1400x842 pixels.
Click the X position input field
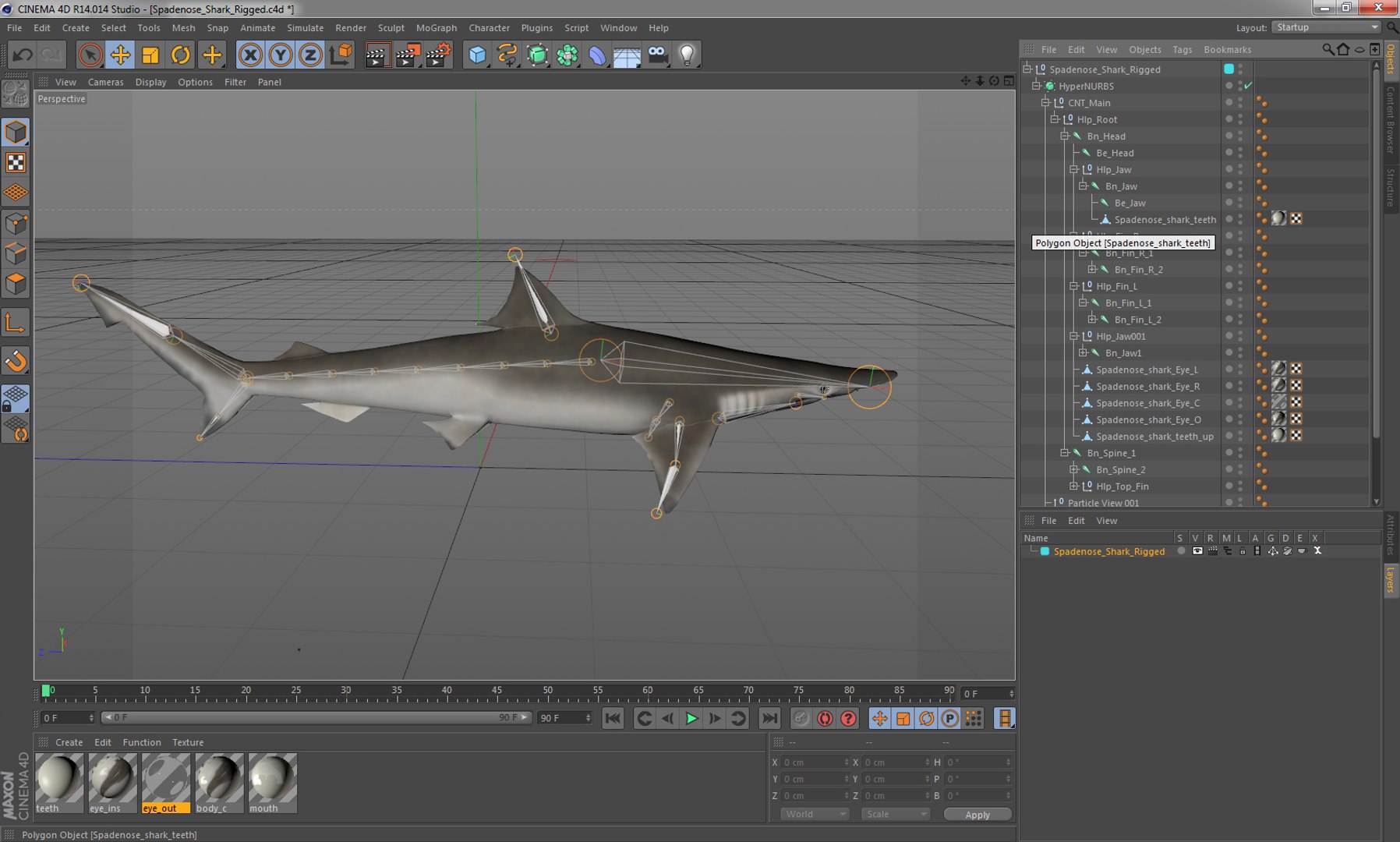pyautogui.click(x=815, y=762)
